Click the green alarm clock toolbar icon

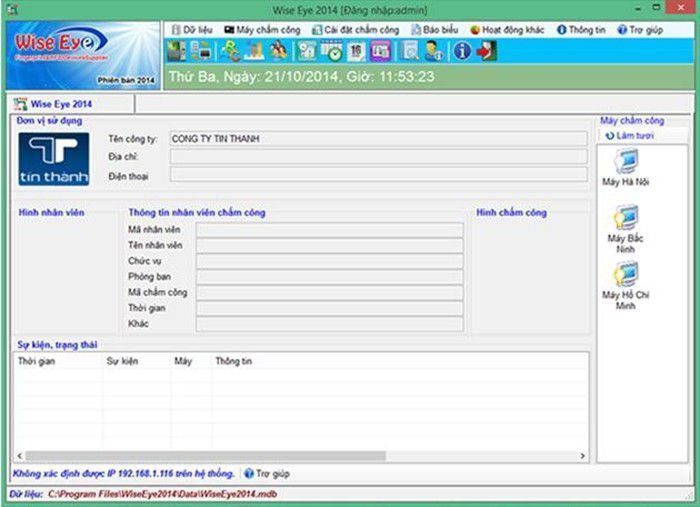(x=332, y=51)
